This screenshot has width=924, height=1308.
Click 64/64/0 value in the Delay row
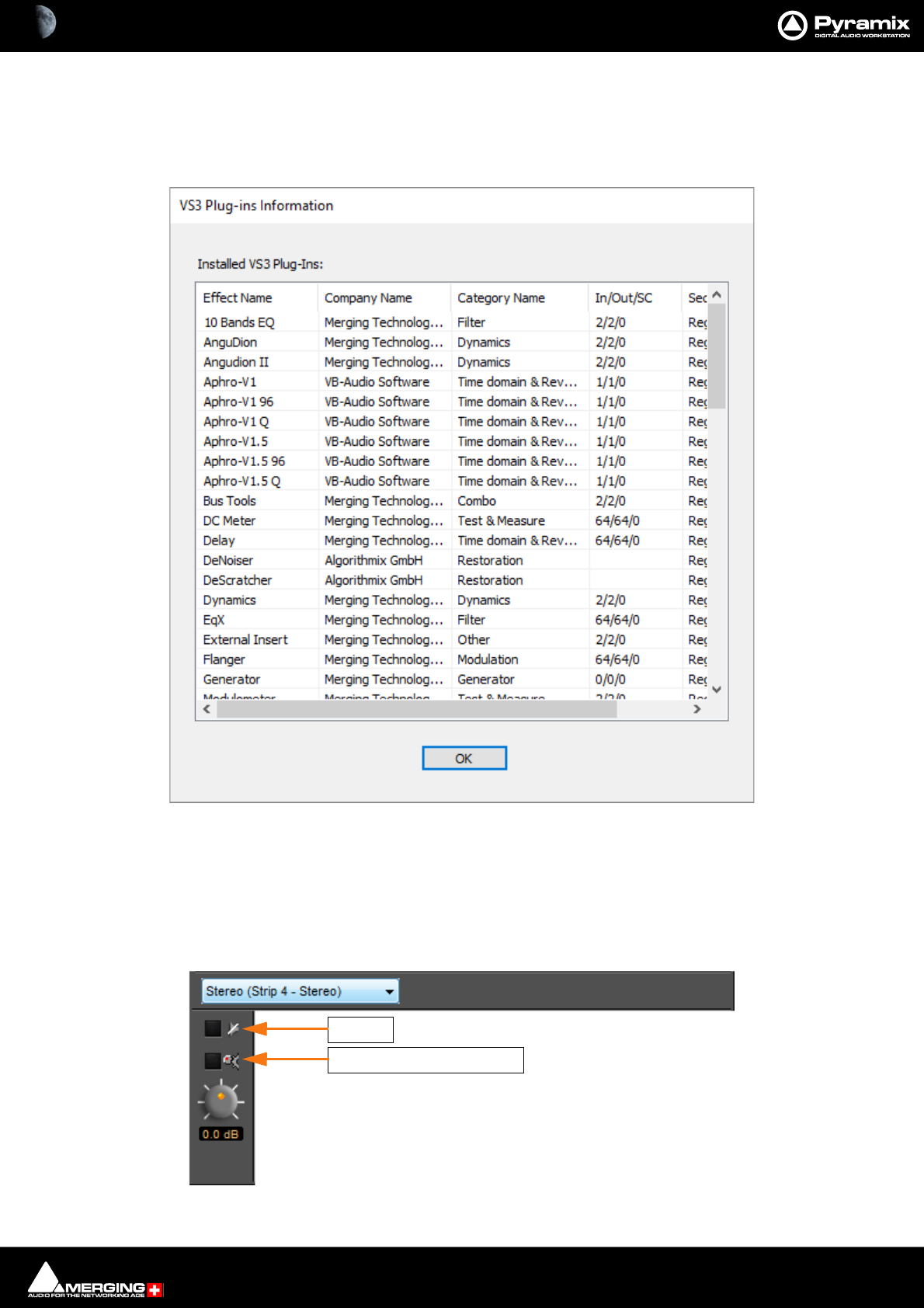click(x=617, y=541)
